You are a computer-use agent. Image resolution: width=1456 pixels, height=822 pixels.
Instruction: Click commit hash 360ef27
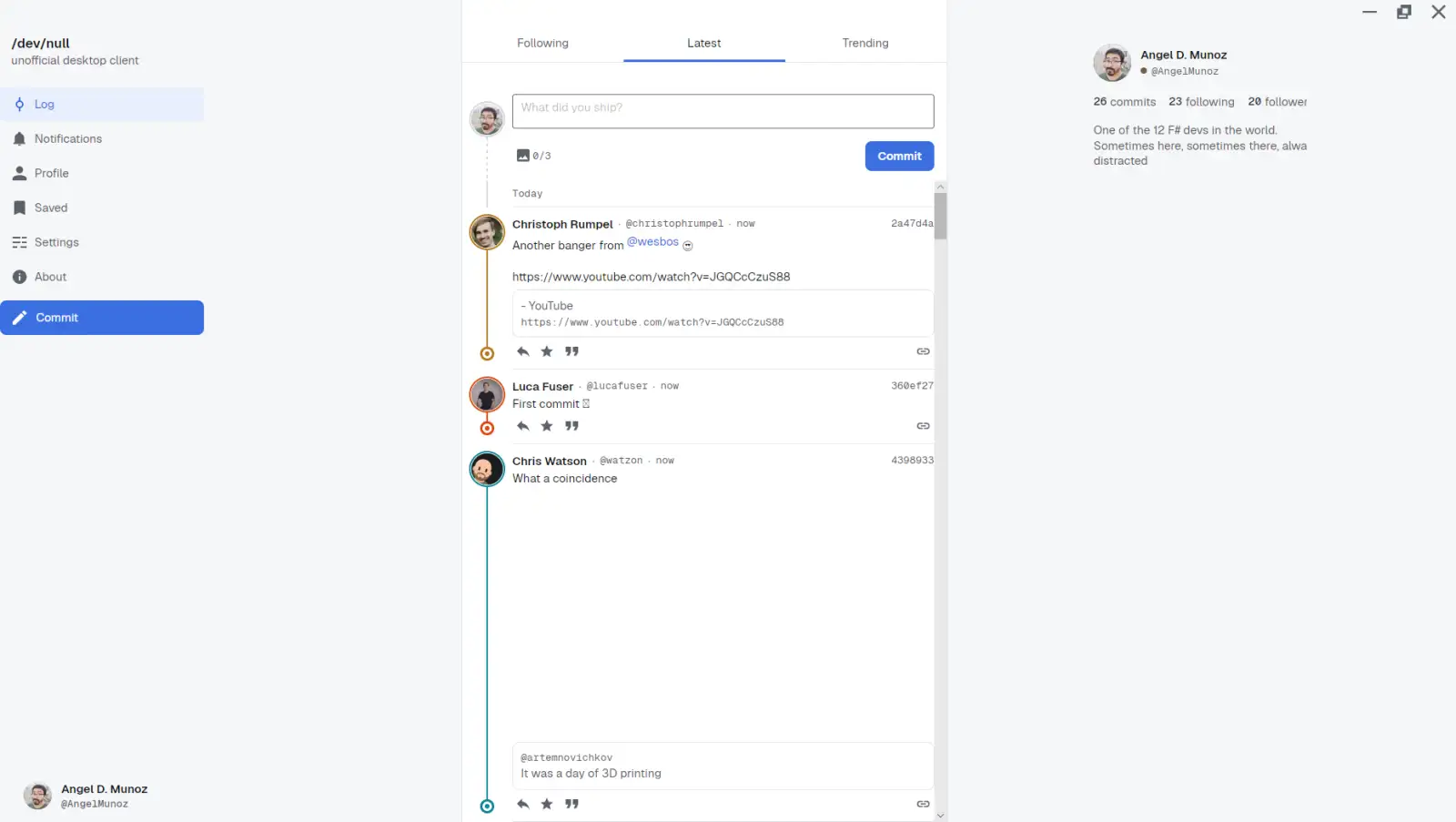click(912, 386)
